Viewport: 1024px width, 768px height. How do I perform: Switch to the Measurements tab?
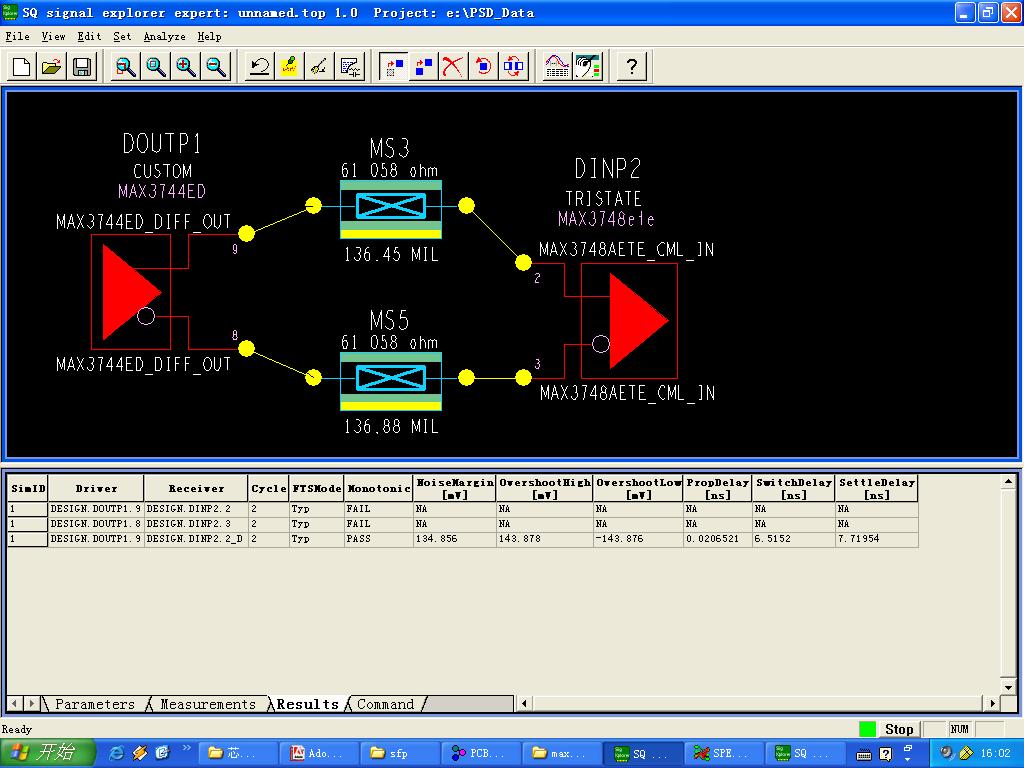point(207,704)
